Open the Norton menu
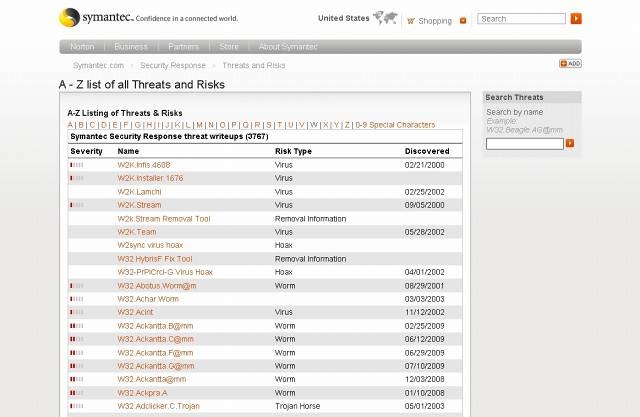This screenshot has width=640, height=417. pos(82,47)
